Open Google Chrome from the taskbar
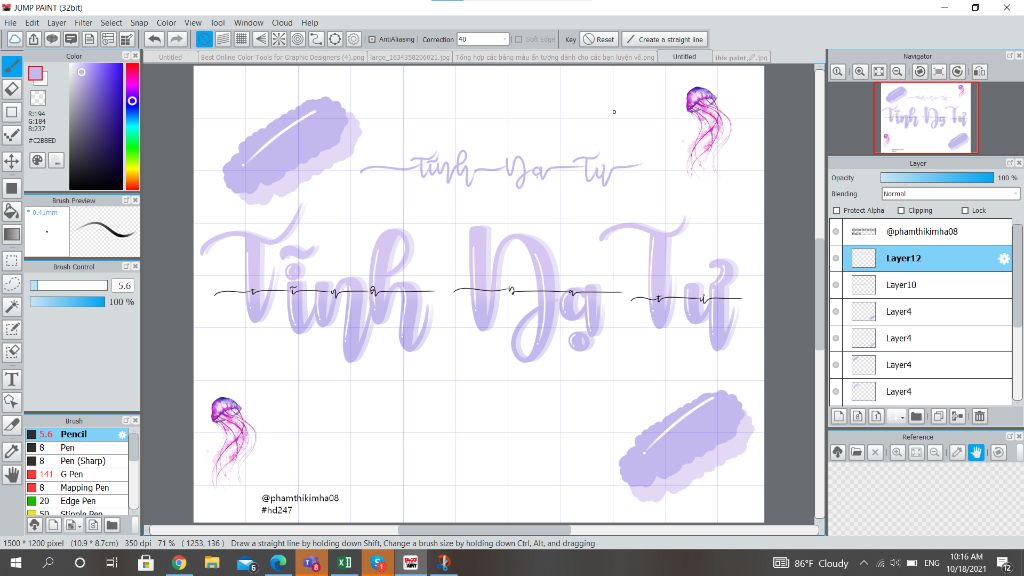Viewport: 1024px width, 576px height. (179, 562)
